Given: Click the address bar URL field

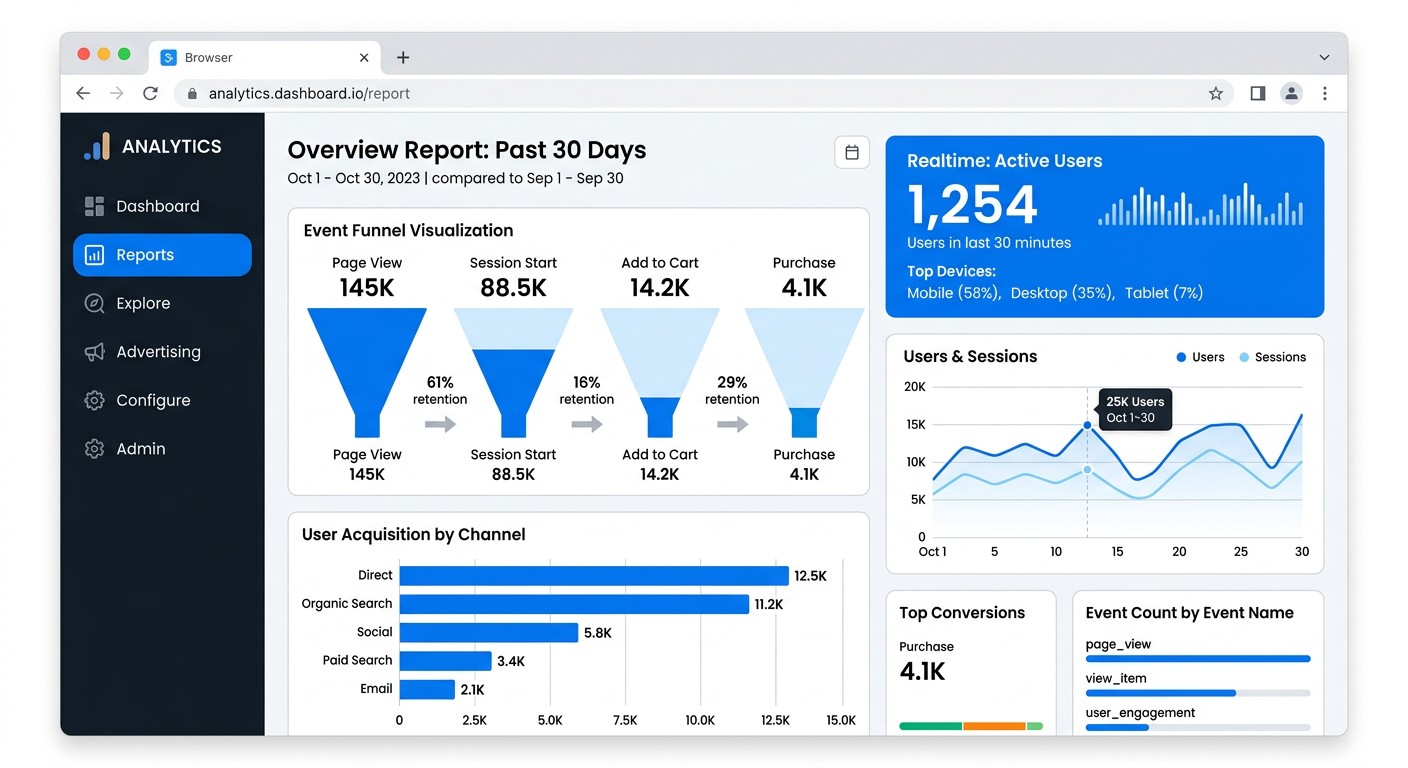Looking at the screenshot, I should click(x=705, y=93).
